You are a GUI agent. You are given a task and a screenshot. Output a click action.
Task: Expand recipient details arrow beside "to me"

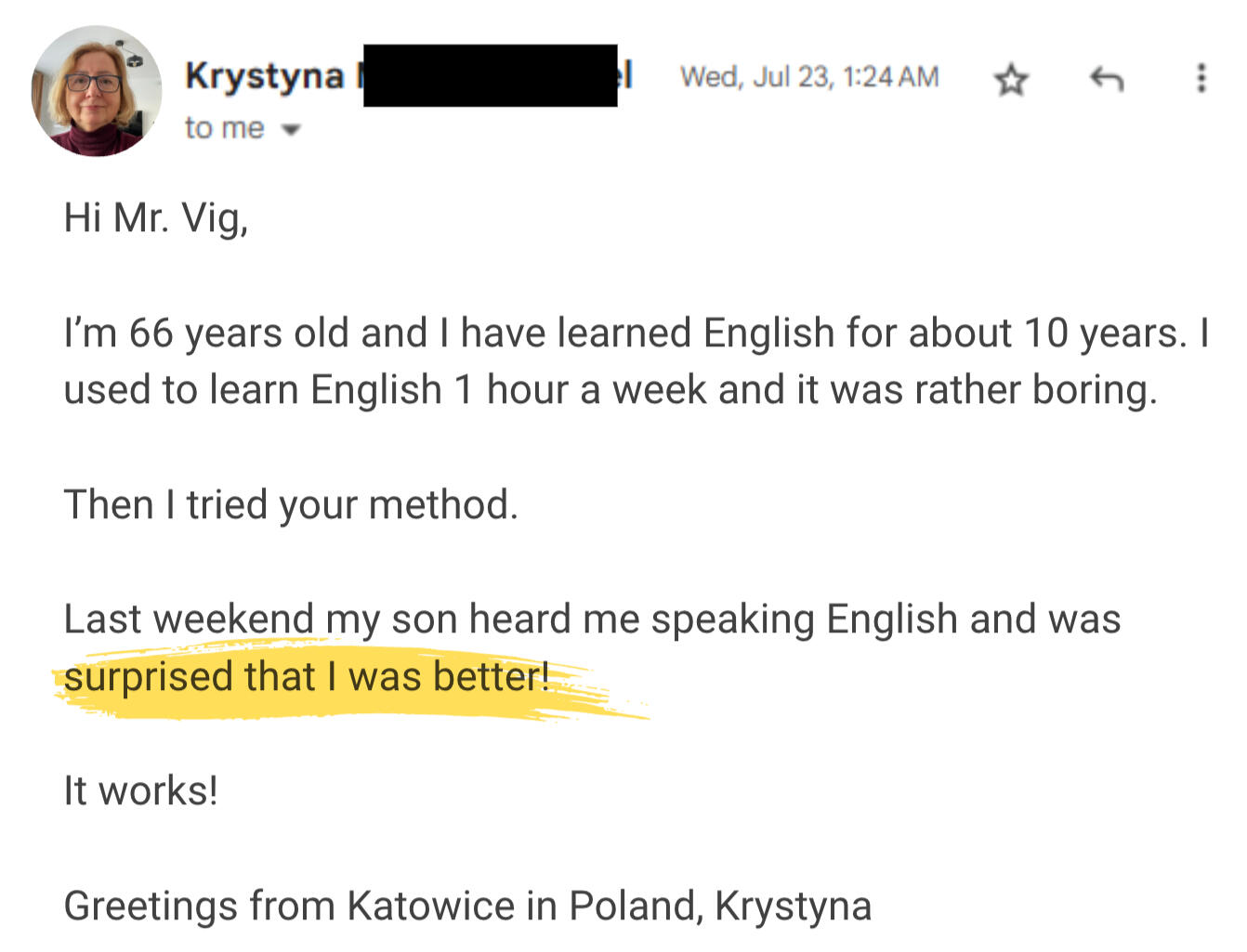292,130
